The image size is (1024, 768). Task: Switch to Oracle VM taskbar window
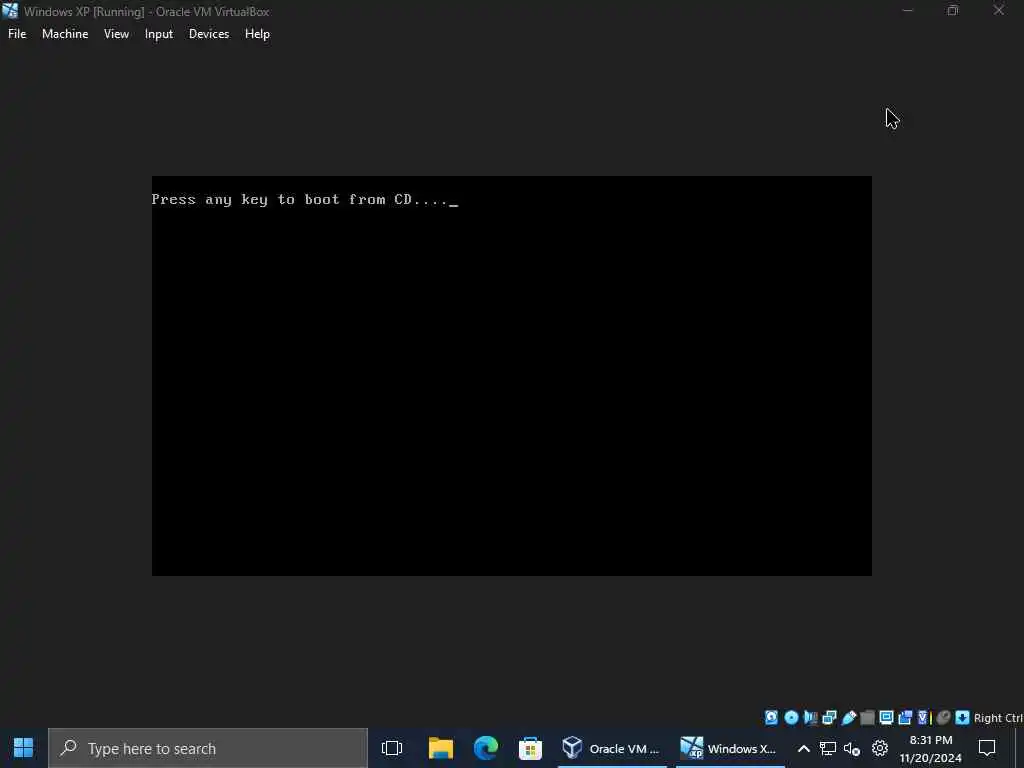click(612, 748)
